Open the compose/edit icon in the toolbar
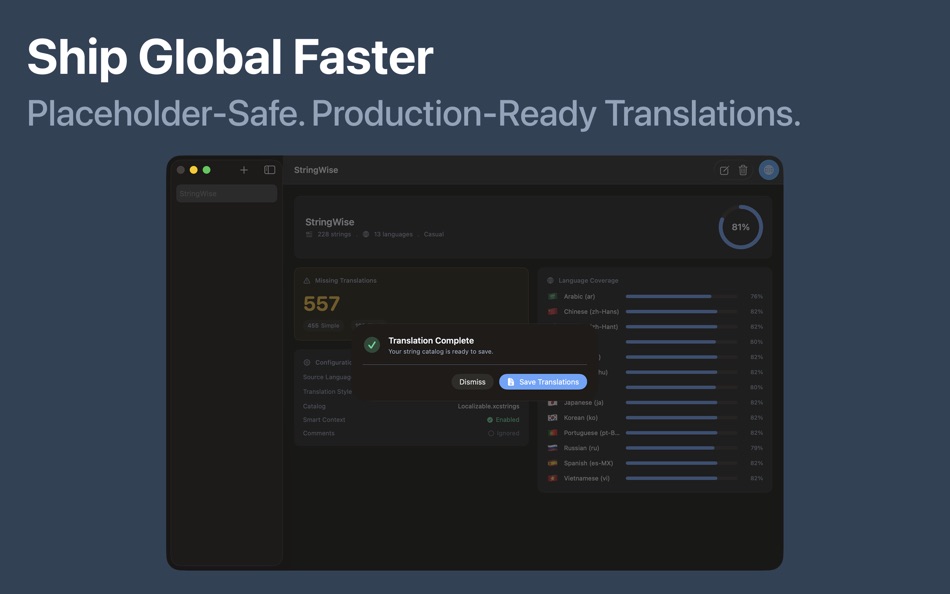950x594 pixels. [724, 170]
